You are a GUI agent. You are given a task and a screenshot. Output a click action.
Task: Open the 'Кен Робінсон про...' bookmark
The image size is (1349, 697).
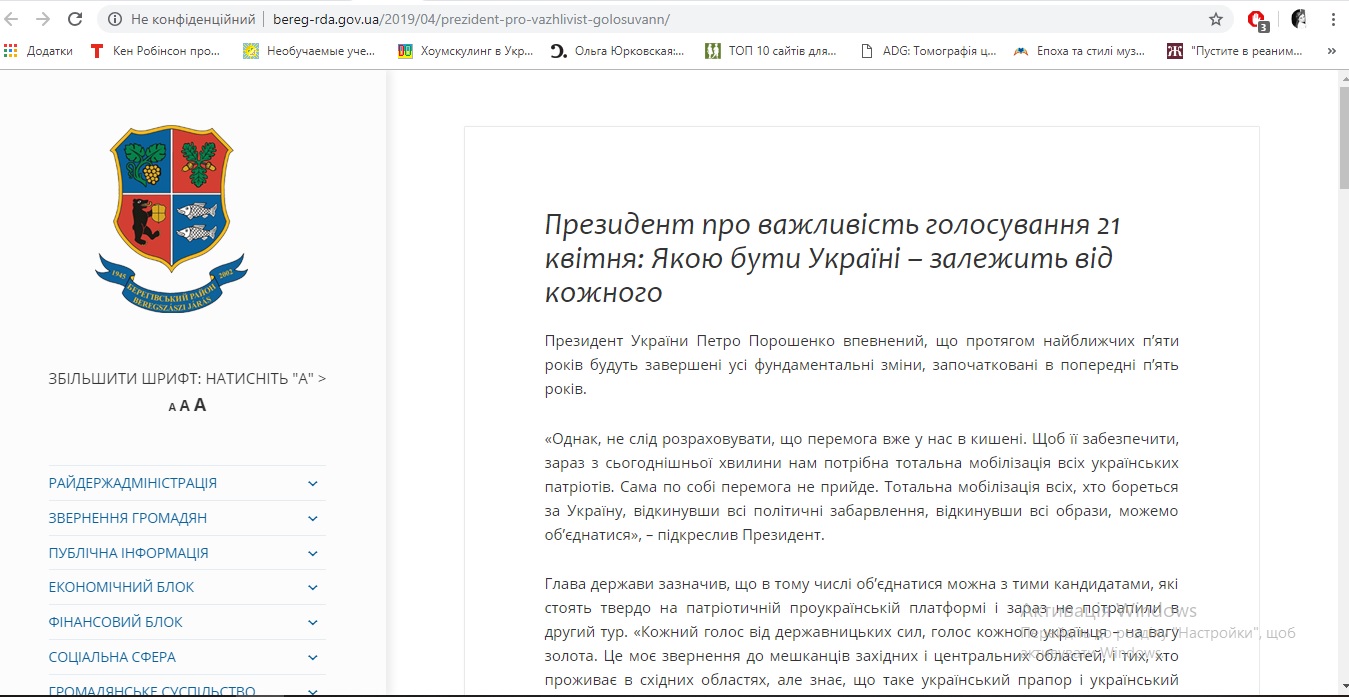(x=156, y=51)
